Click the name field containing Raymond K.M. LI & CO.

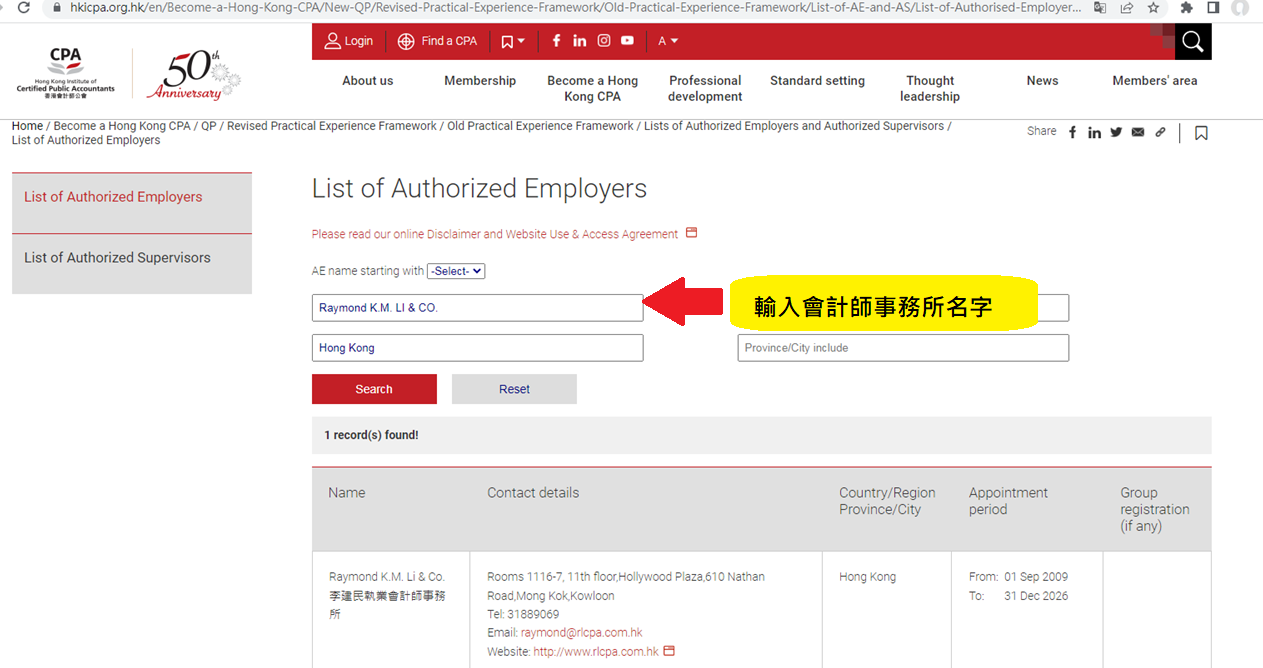pyautogui.click(x=478, y=308)
